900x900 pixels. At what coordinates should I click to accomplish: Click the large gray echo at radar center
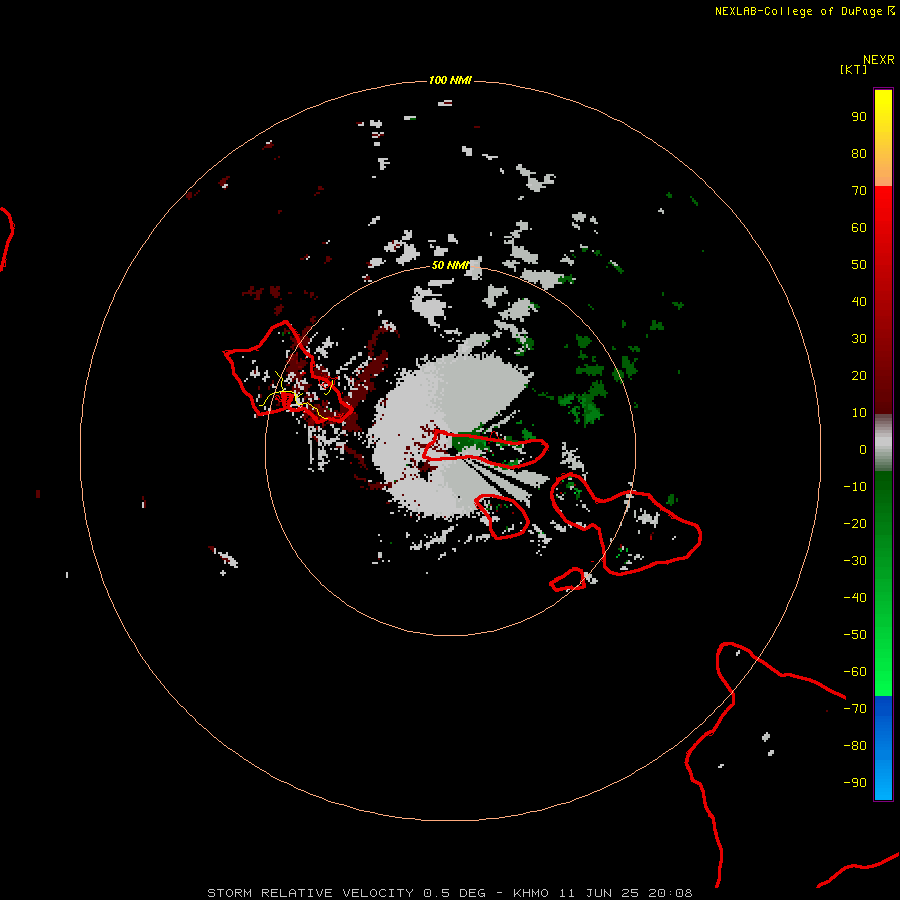[449, 433]
